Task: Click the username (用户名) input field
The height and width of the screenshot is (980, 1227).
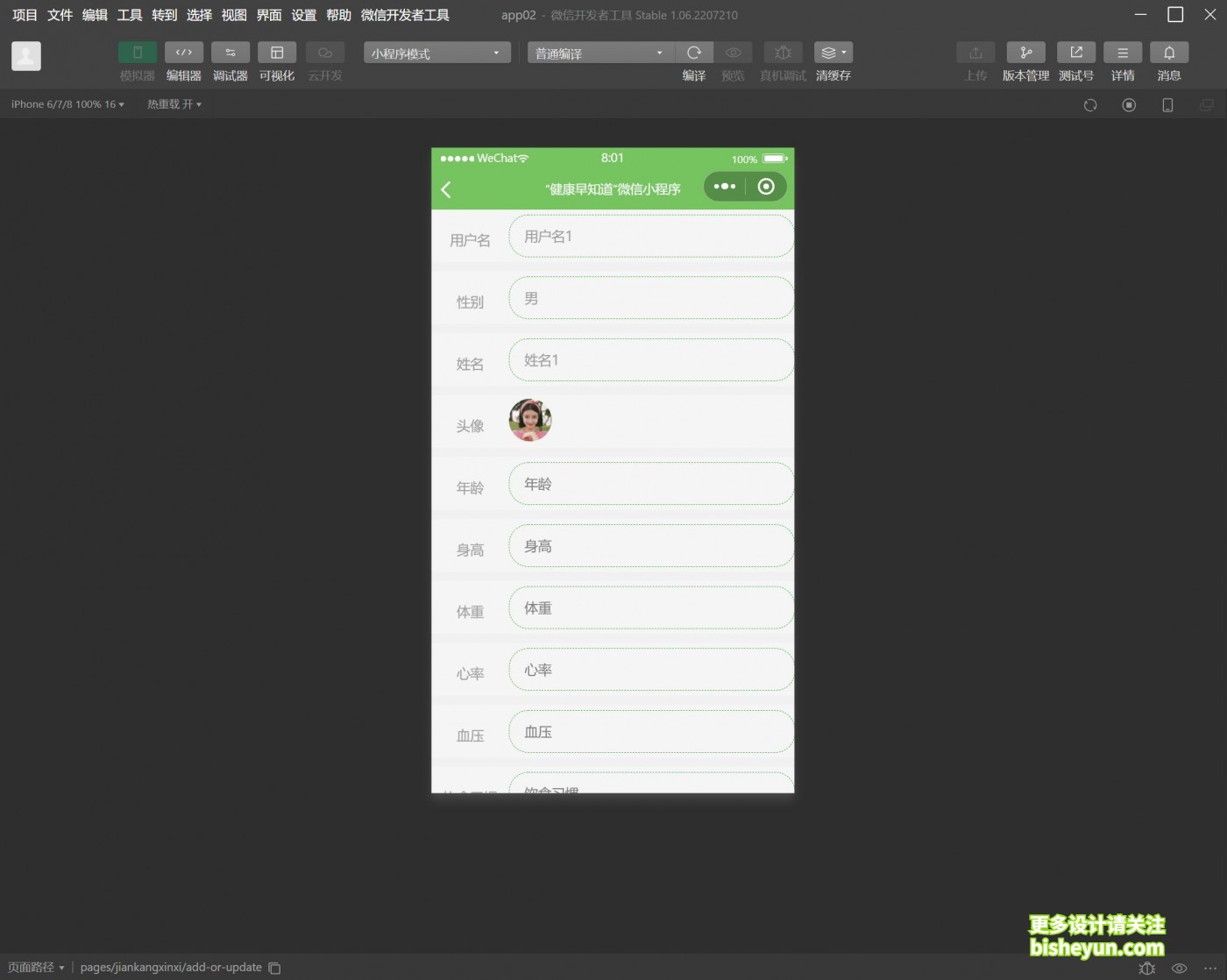Action: 650,237
